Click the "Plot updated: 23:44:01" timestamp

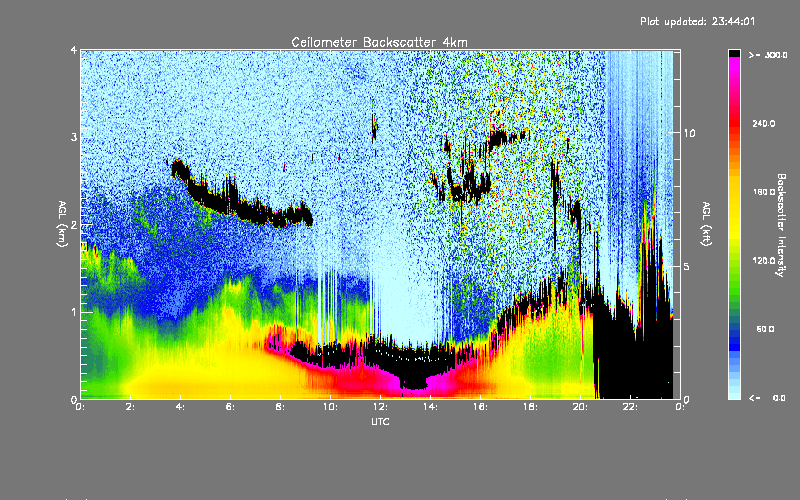pos(697,21)
